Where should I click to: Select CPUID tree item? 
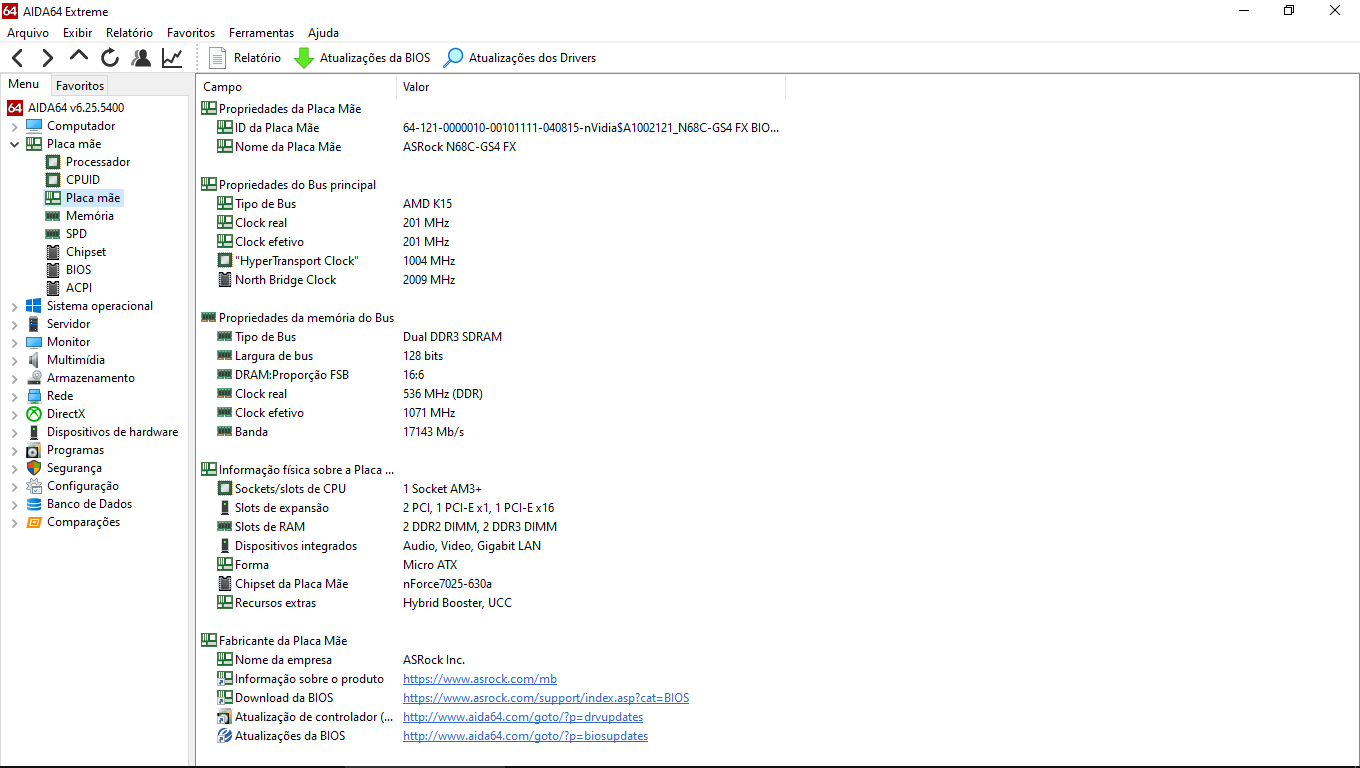(x=83, y=180)
